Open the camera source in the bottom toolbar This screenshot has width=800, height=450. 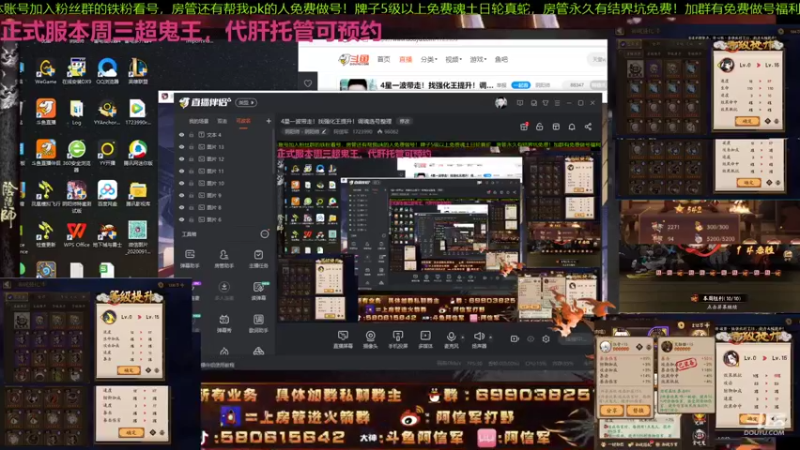[370, 336]
